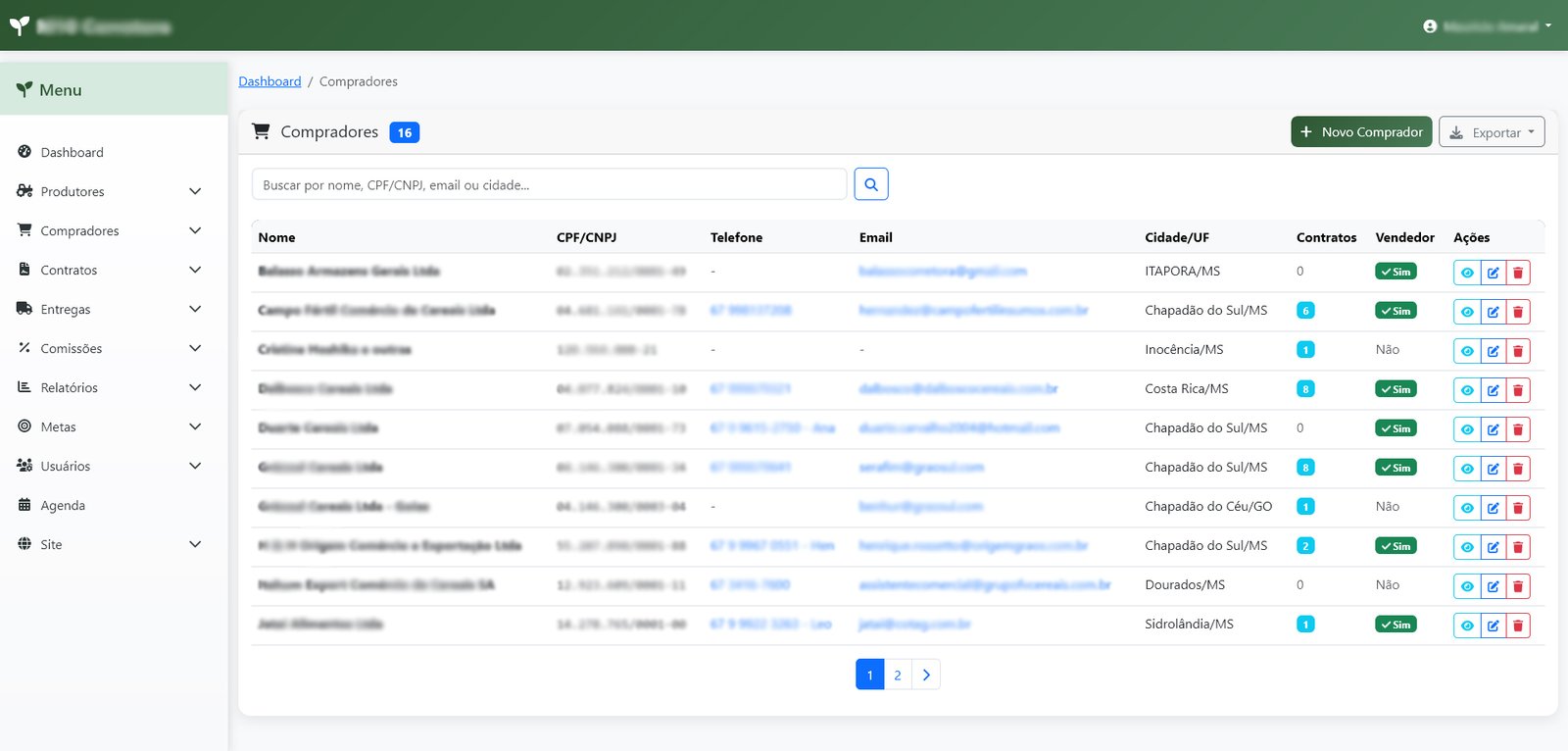The image size is (1568, 751).
Task: Expand the Entregas submenu chevron
Action: pos(195,309)
